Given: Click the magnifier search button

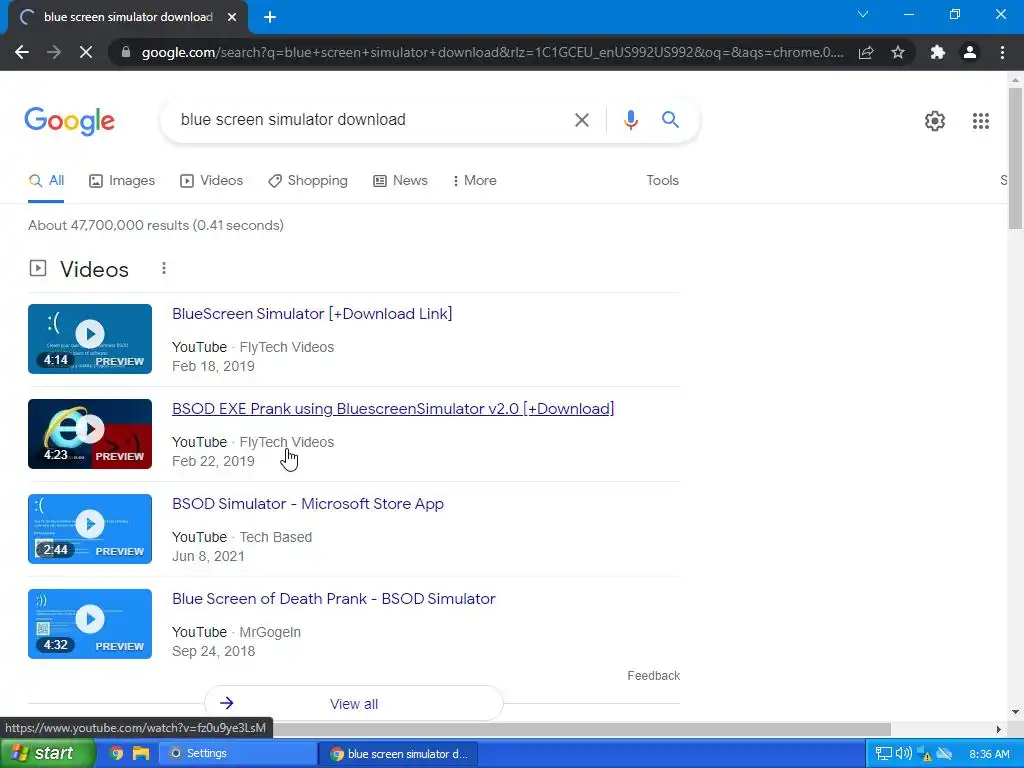Looking at the screenshot, I should click(x=670, y=120).
